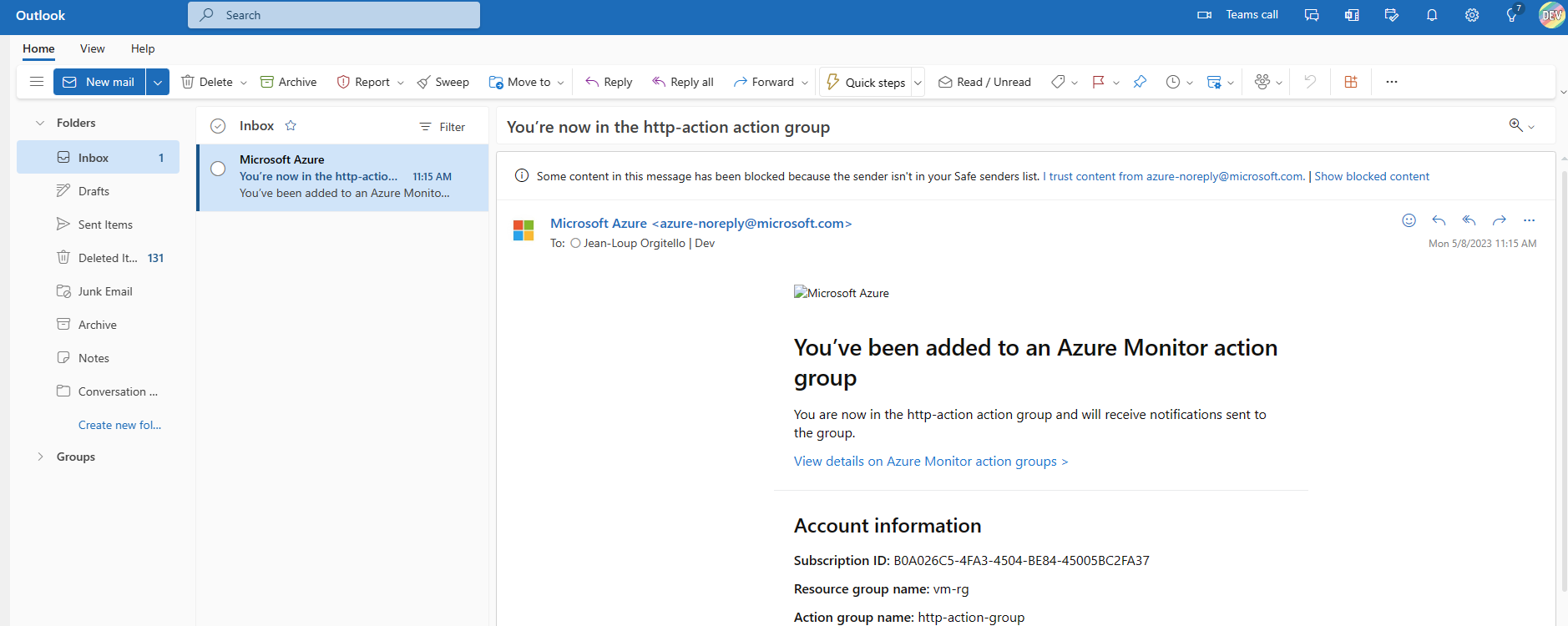Screen dimensions: 1568x626
Task: Expand the Groups section chevron
Action: pyautogui.click(x=40, y=457)
